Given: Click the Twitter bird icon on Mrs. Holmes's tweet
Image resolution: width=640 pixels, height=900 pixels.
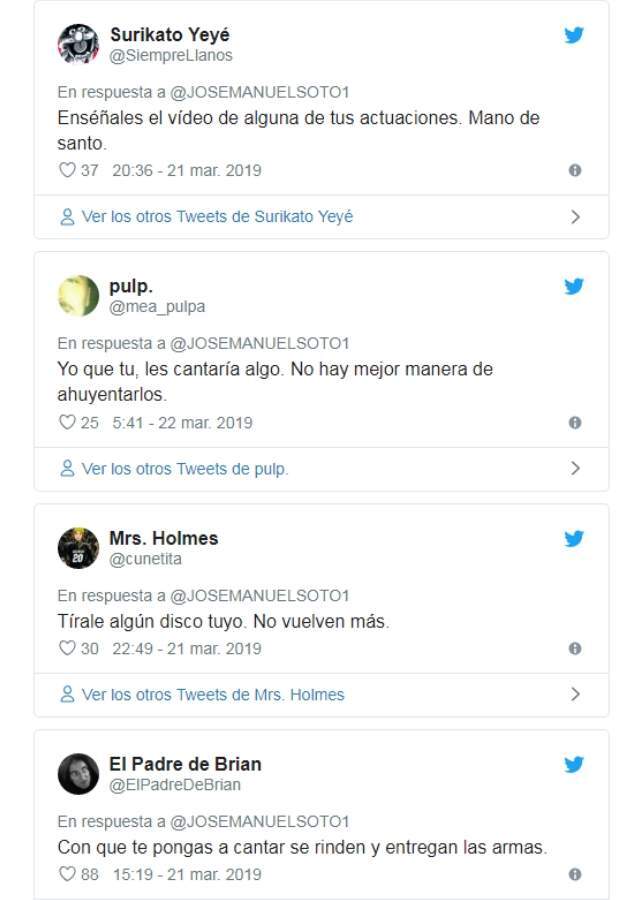Looking at the screenshot, I should [574, 538].
